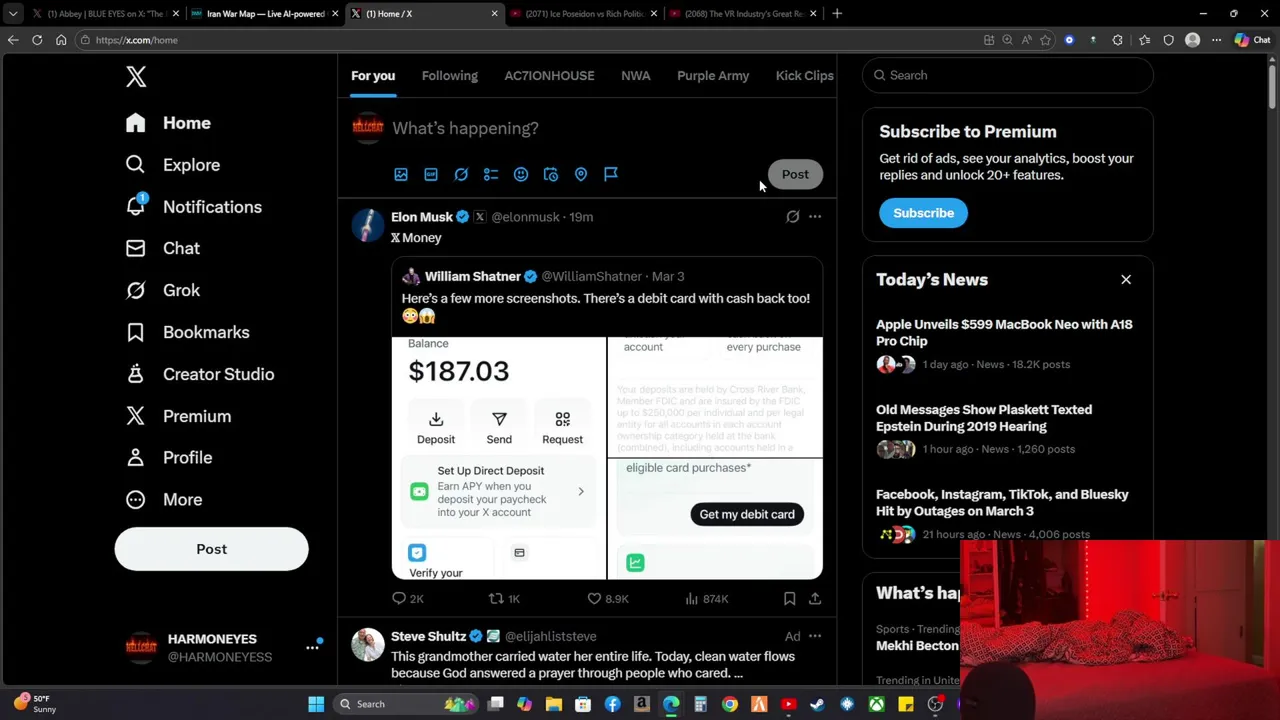Click the sidebar Post button
The image size is (1280, 720).
tap(211, 549)
